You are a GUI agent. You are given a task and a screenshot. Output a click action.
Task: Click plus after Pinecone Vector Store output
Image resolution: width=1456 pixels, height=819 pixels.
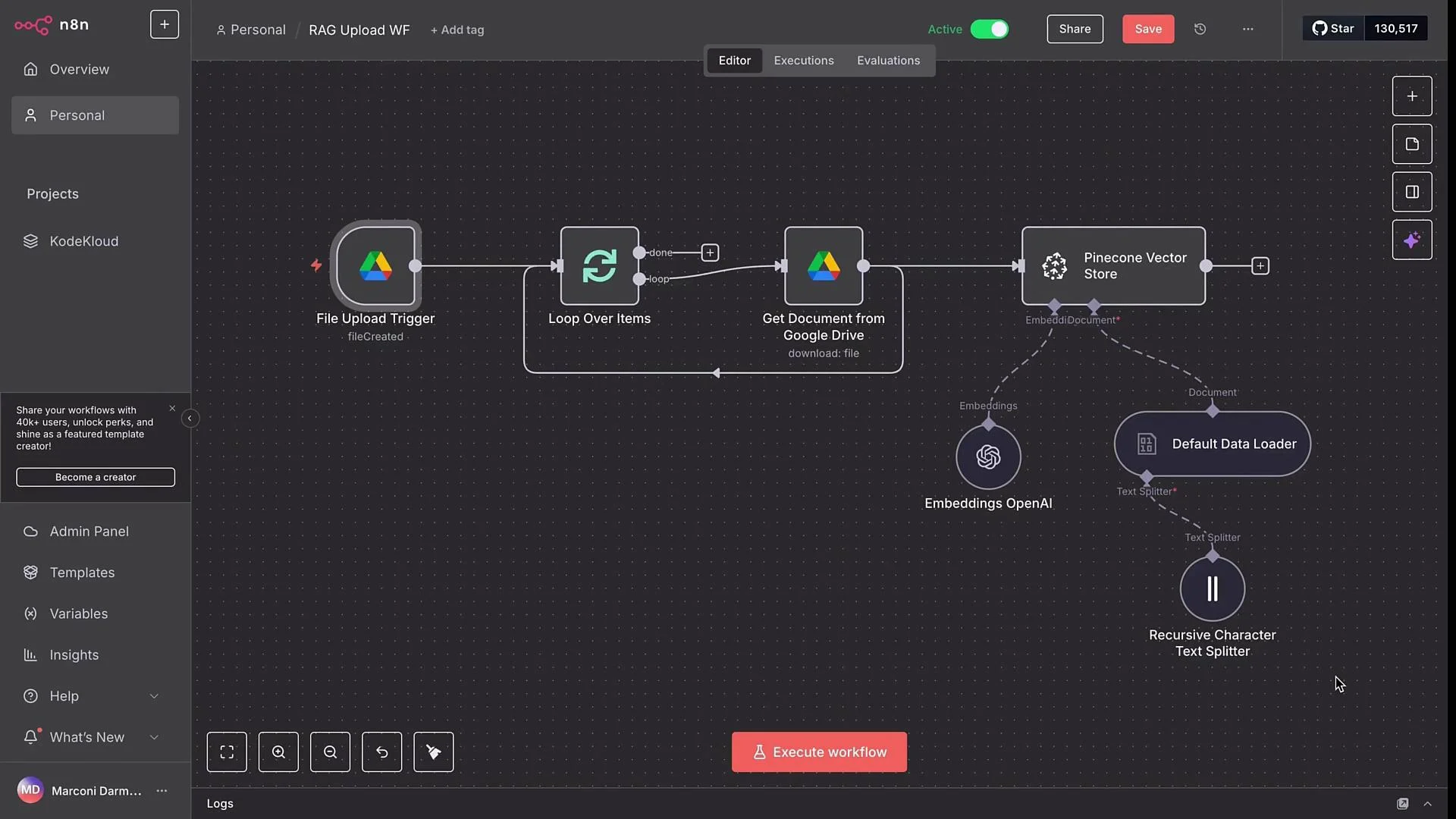tap(1260, 266)
